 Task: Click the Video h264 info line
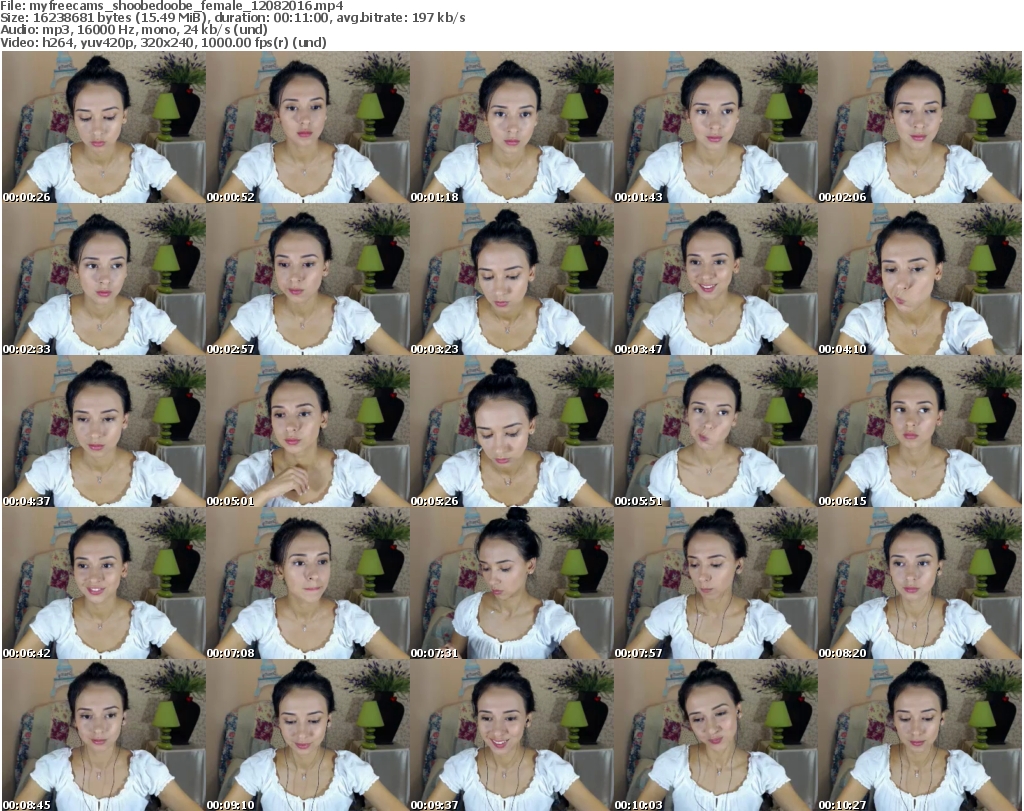coord(163,42)
